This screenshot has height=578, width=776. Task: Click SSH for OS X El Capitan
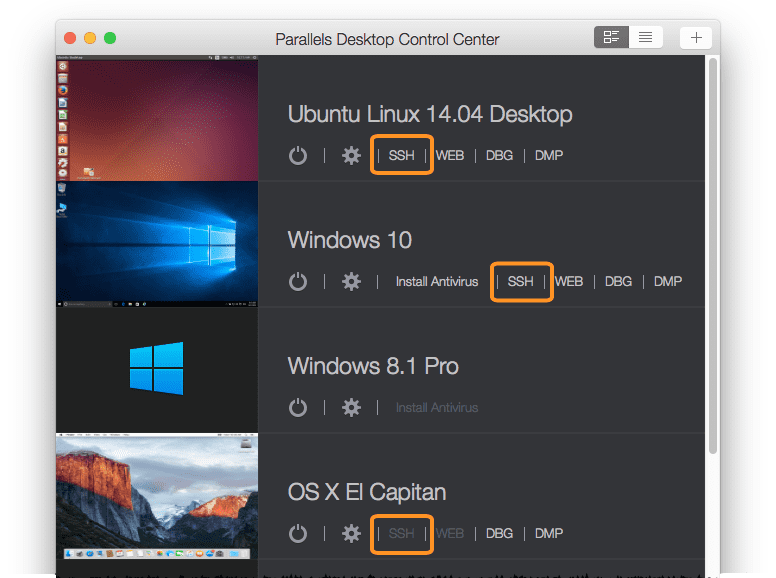pos(401,533)
